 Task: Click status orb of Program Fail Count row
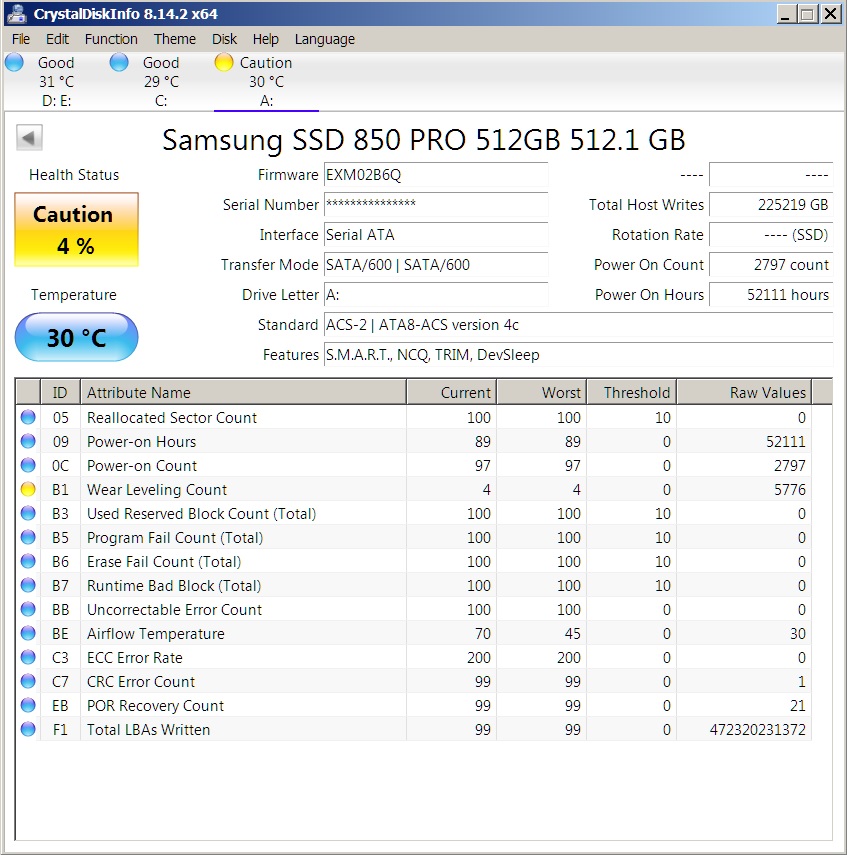pos(28,537)
